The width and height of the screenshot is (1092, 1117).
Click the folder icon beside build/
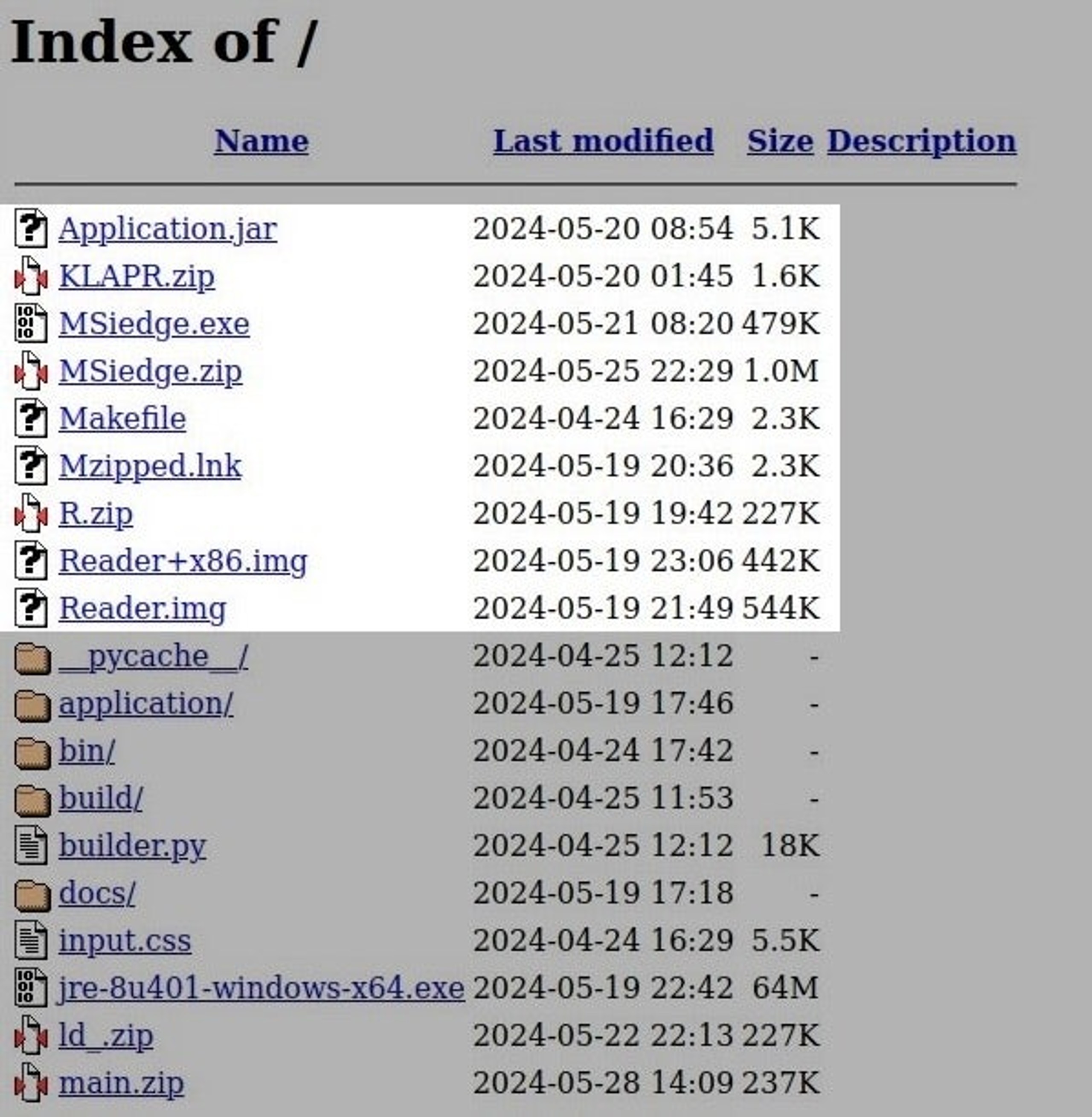(x=32, y=801)
